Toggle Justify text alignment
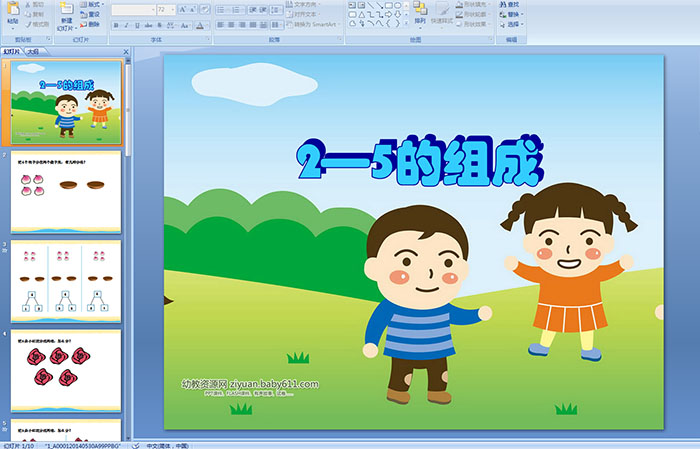700x449 pixels. click(253, 25)
